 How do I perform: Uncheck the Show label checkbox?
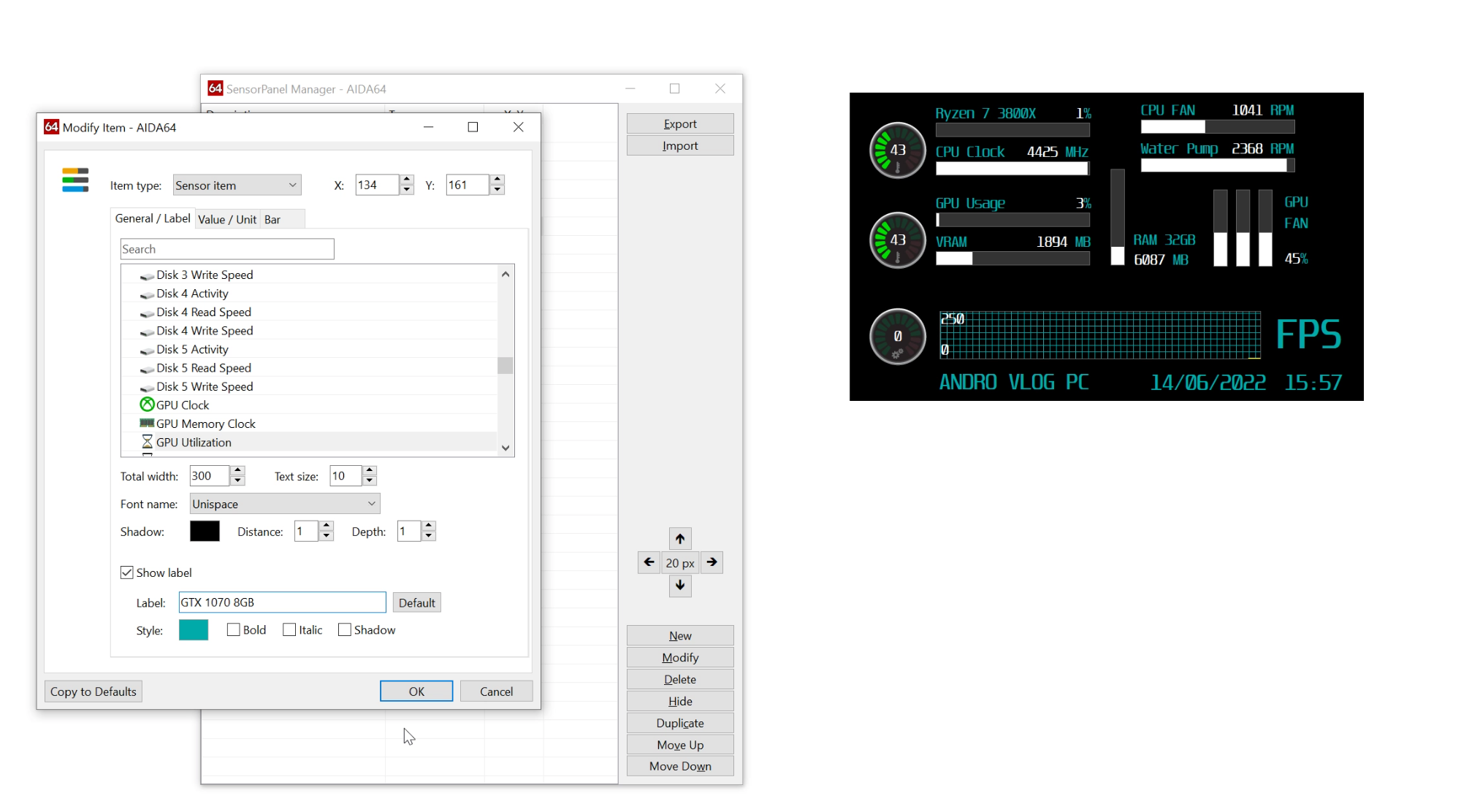[127, 572]
